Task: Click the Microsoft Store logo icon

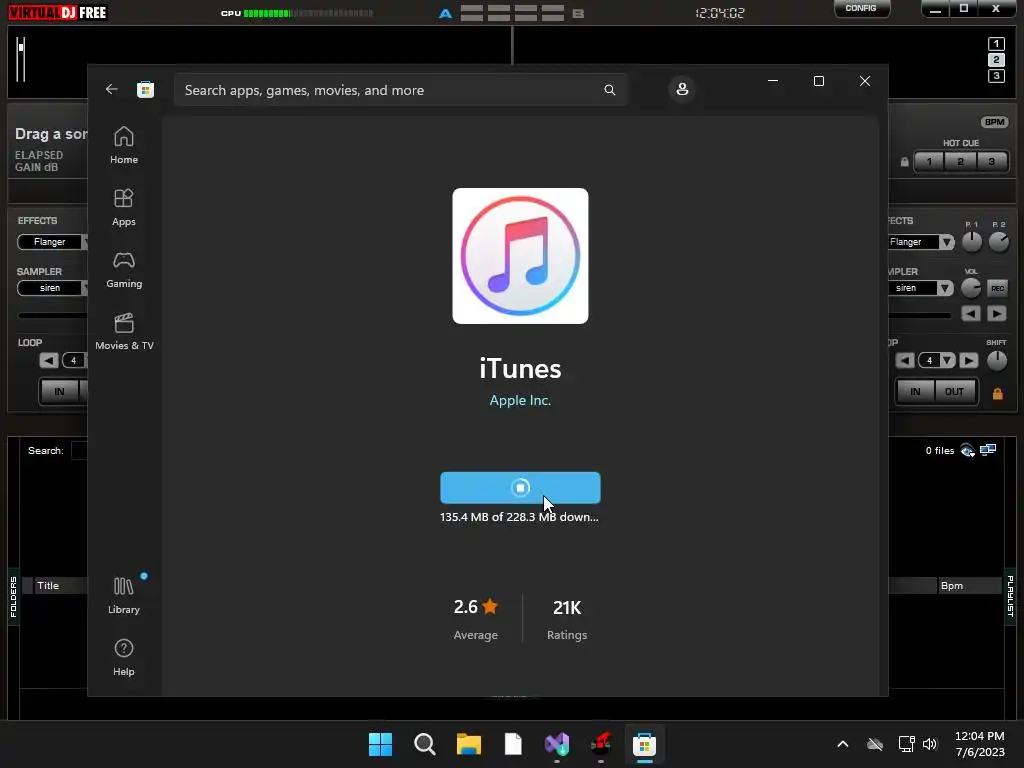Action: 145,89
